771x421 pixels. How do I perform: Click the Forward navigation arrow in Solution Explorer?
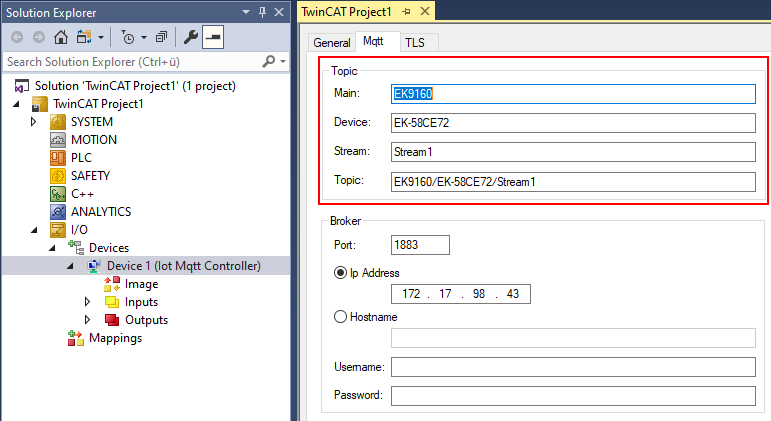(39, 37)
